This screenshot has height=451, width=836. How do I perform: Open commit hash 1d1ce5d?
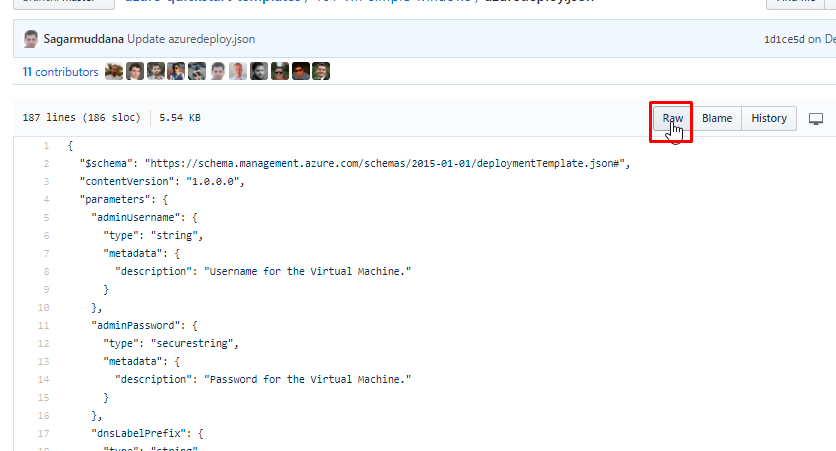pyautogui.click(x=784, y=39)
